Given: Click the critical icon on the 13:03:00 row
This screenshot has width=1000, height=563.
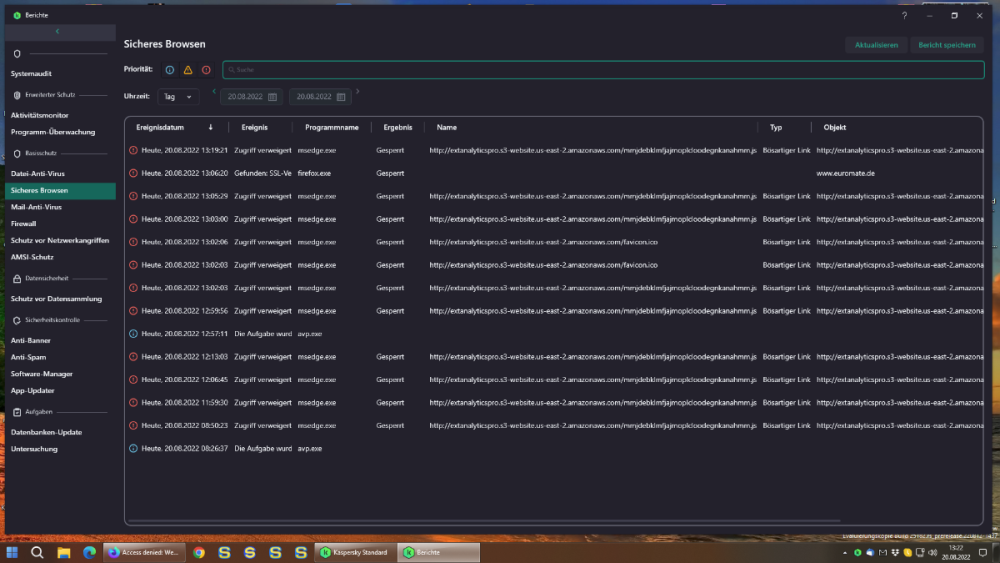Looking at the screenshot, I should 133,219.
